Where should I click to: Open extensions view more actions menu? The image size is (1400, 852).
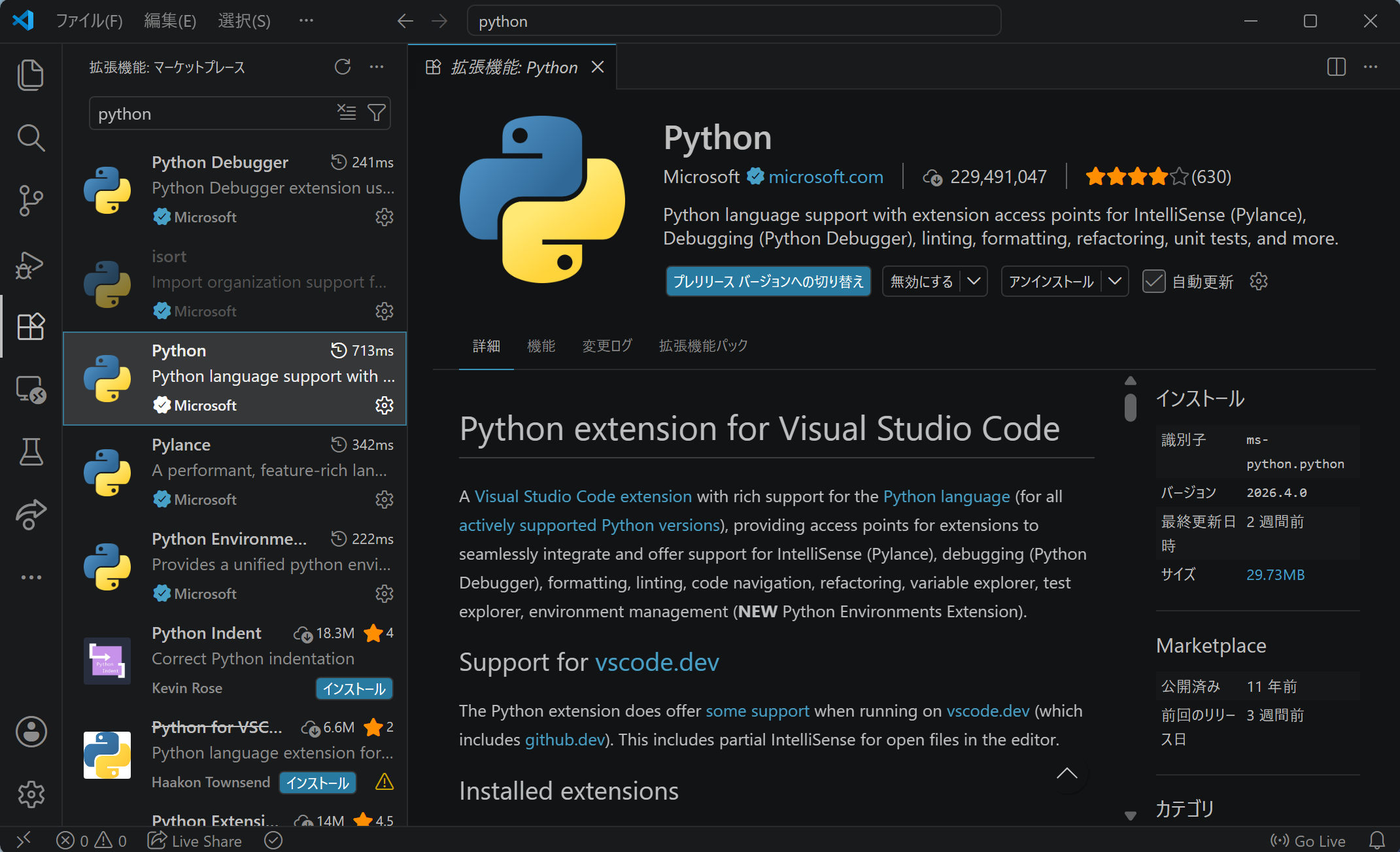tap(377, 67)
